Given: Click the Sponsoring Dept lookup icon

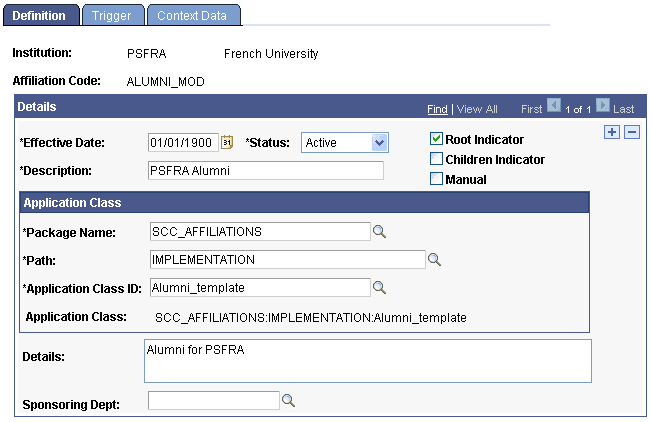Looking at the screenshot, I should pos(287,400).
